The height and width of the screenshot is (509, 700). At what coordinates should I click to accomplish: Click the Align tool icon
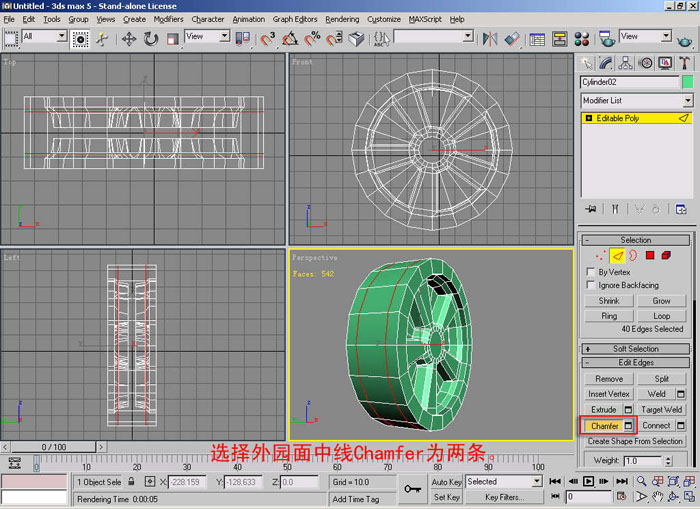tap(512, 39)
